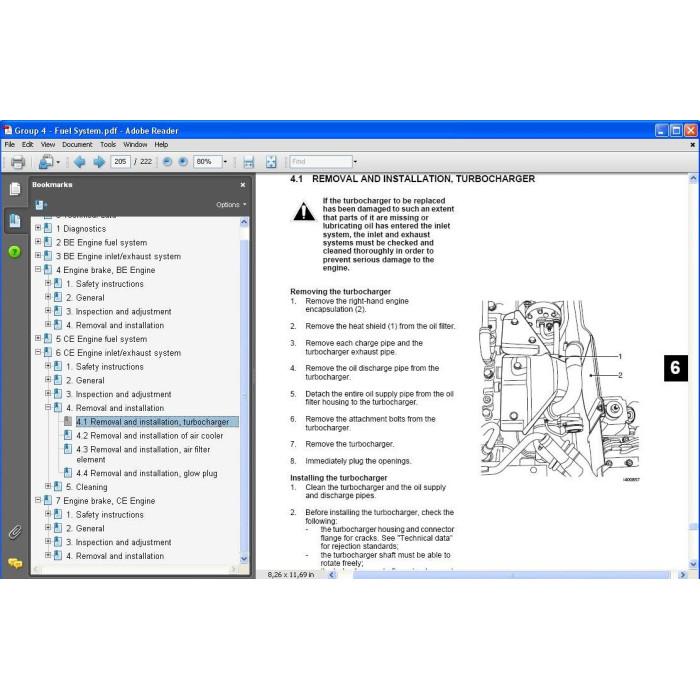Image resolution: width=700 pixels, height=700 pixels.
Task: Select 3. Inspection and adjustment under CE Engine inlet/exhaust
Action: tap(119, 394)
